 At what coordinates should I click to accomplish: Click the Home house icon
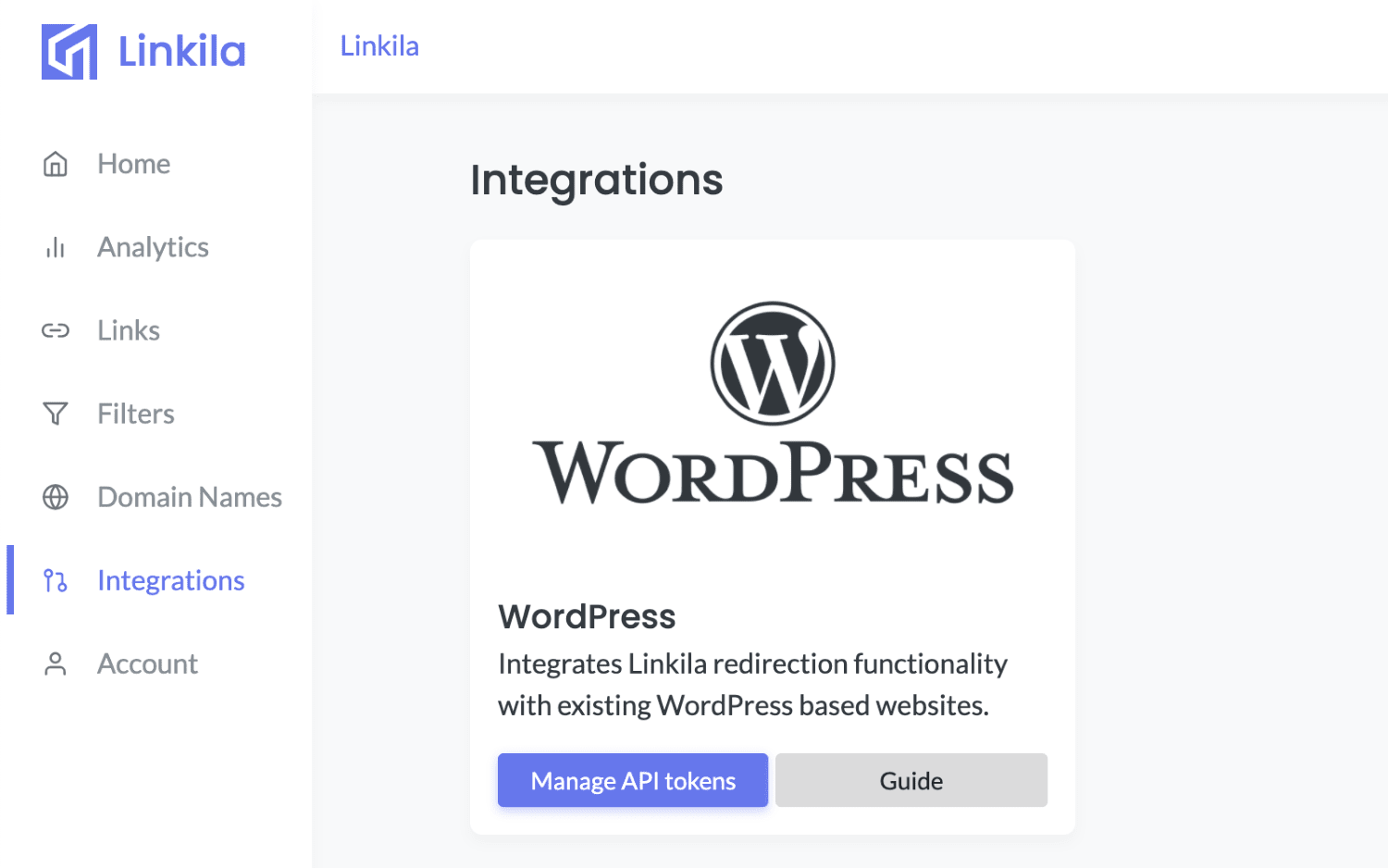[56, 164]
